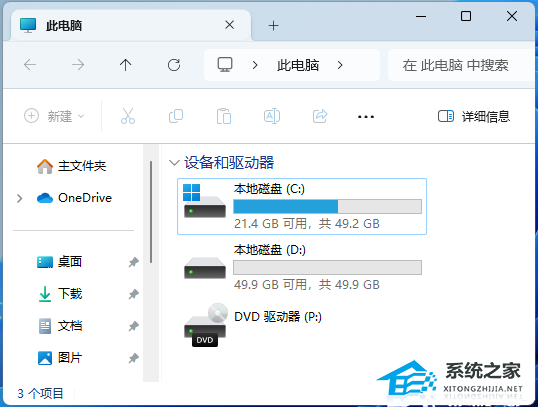The image size is (538, 407).
Task: Go up one directory level
Action: pyautogui.click(x=126, y=65)
